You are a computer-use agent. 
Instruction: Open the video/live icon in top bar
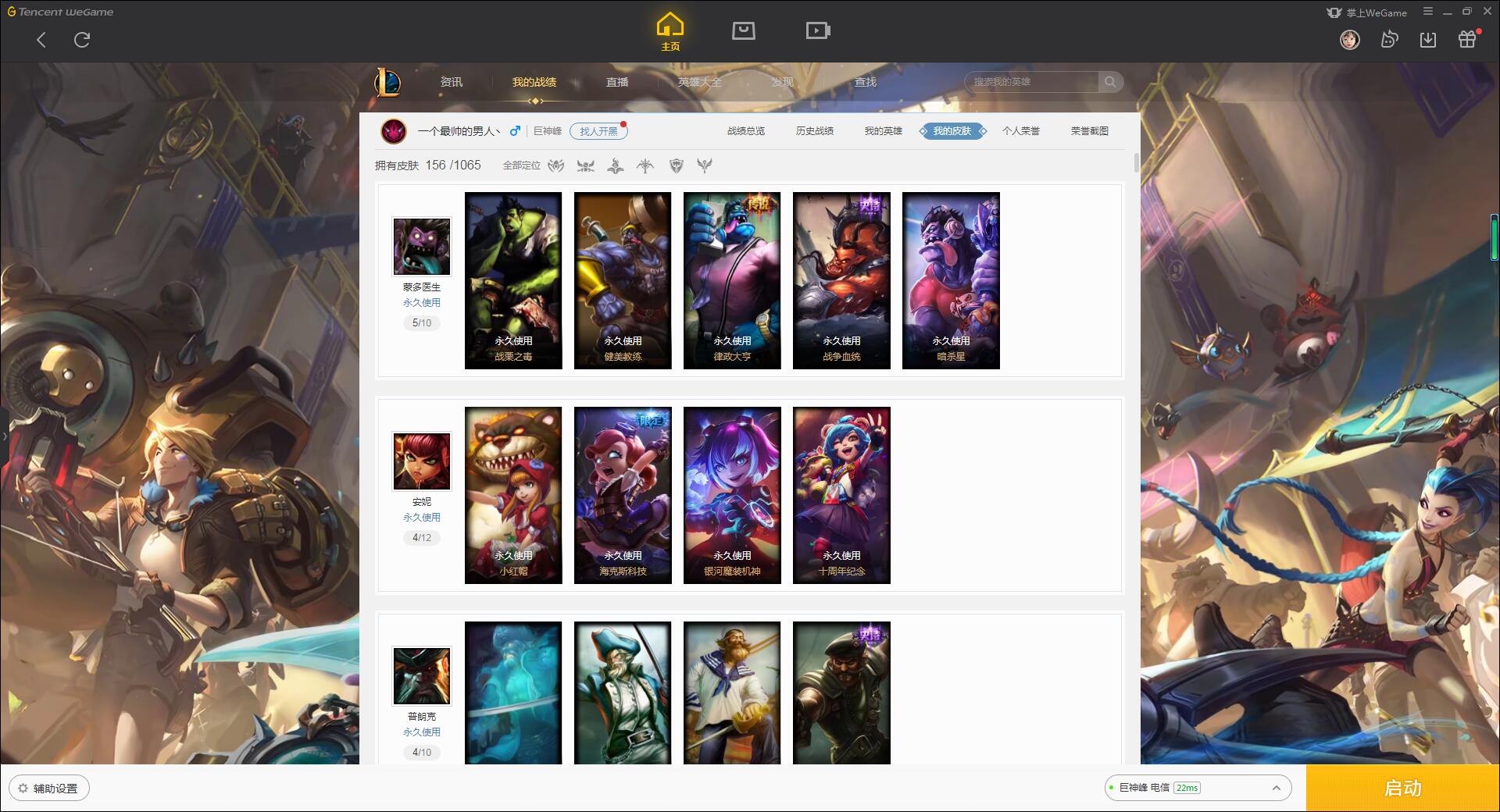[818, 30]
